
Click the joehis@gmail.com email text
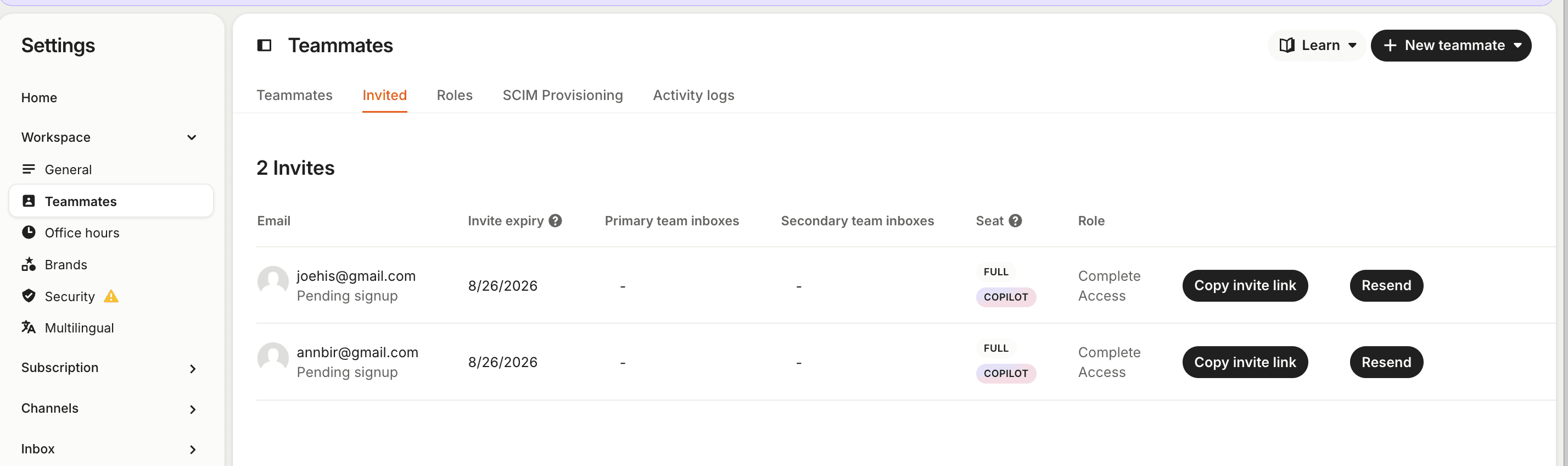pyautogui.click(x=355, y=276)
